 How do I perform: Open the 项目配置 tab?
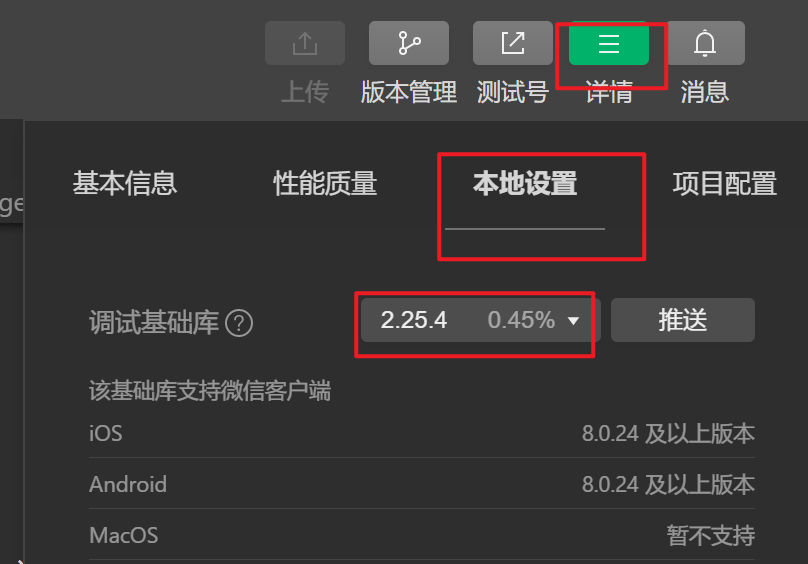(725, 184)
